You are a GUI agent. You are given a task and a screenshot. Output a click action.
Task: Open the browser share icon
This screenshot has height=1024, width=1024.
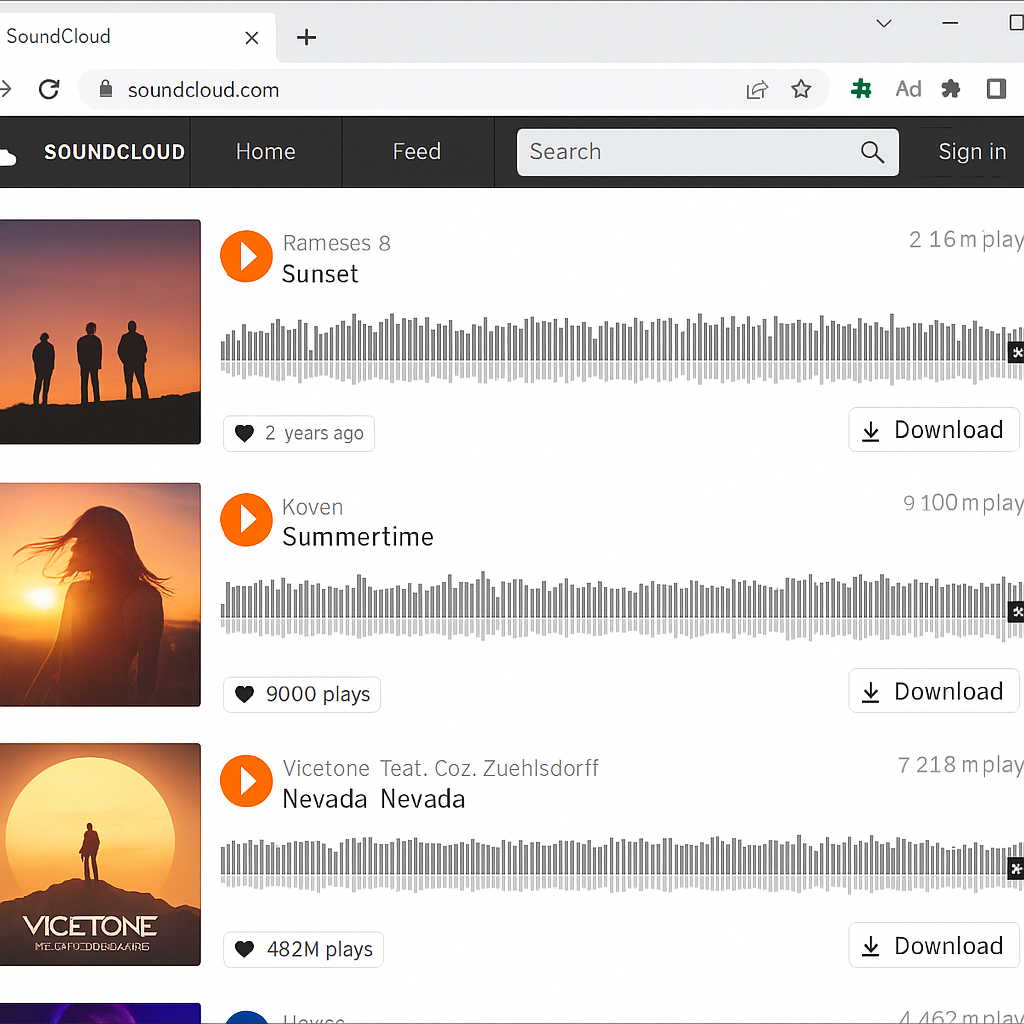tap(757, 89)
